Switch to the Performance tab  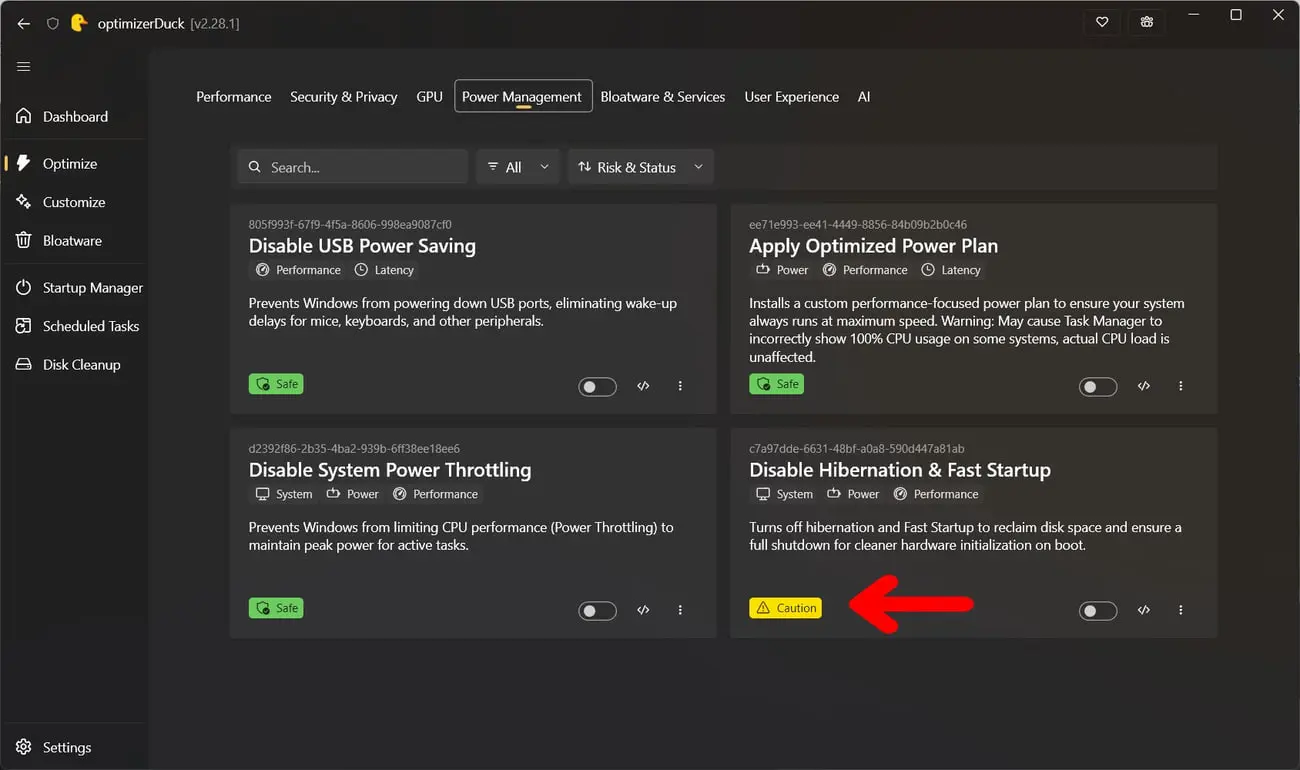[234, 97]
